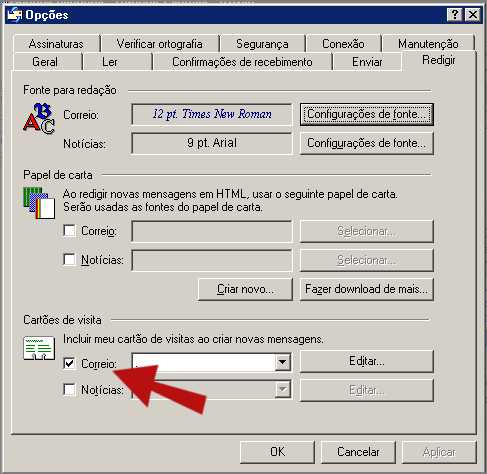Expand the Correio business card dropdown
The height and width of the screenshot is (474, 487).
[x=282, y=362]
